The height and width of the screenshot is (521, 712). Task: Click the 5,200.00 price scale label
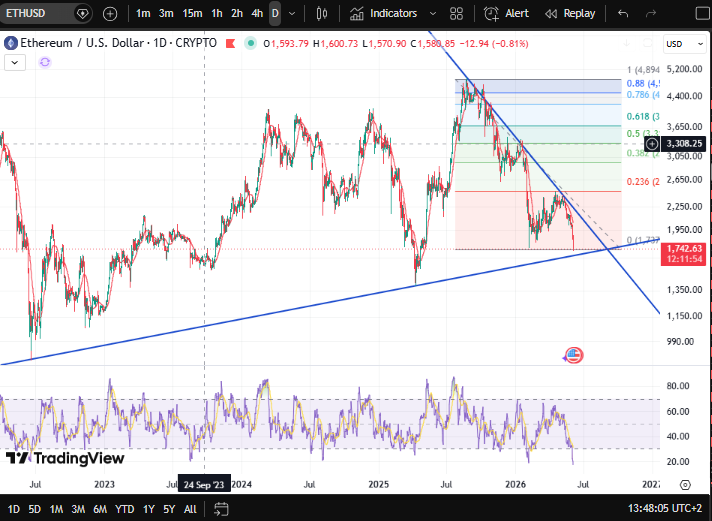point(684,69)
